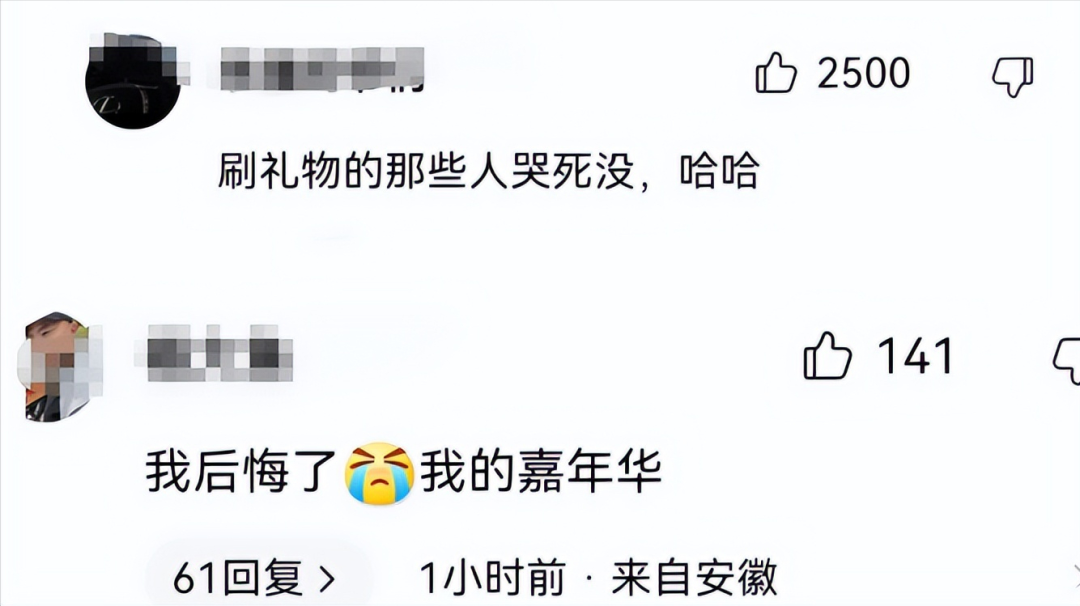Open the second commenter's avatar
The width and height of the screenshot is (1080, 606).
tap(59, 366)
